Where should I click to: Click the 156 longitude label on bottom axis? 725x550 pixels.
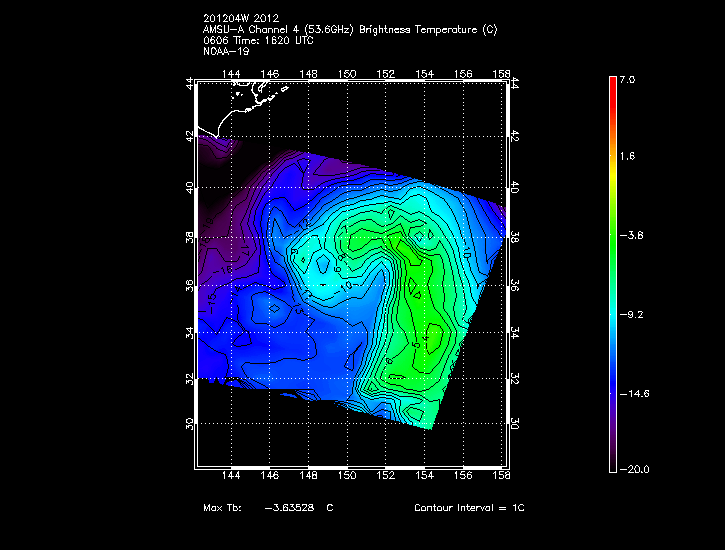click(463, 479)
